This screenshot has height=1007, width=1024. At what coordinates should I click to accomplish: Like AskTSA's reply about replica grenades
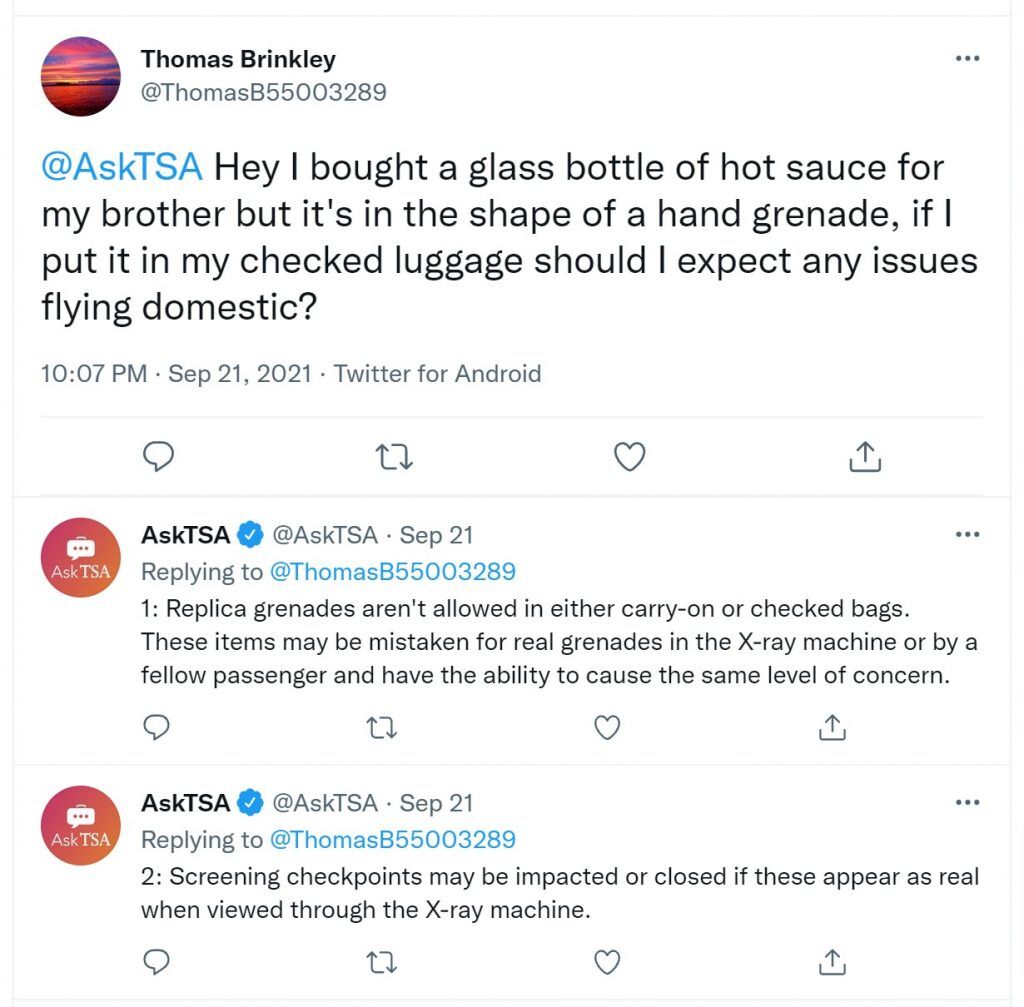point(607,727)
